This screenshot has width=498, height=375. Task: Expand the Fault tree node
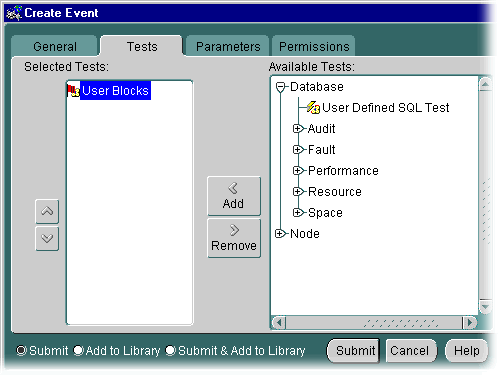click(297, 150)
